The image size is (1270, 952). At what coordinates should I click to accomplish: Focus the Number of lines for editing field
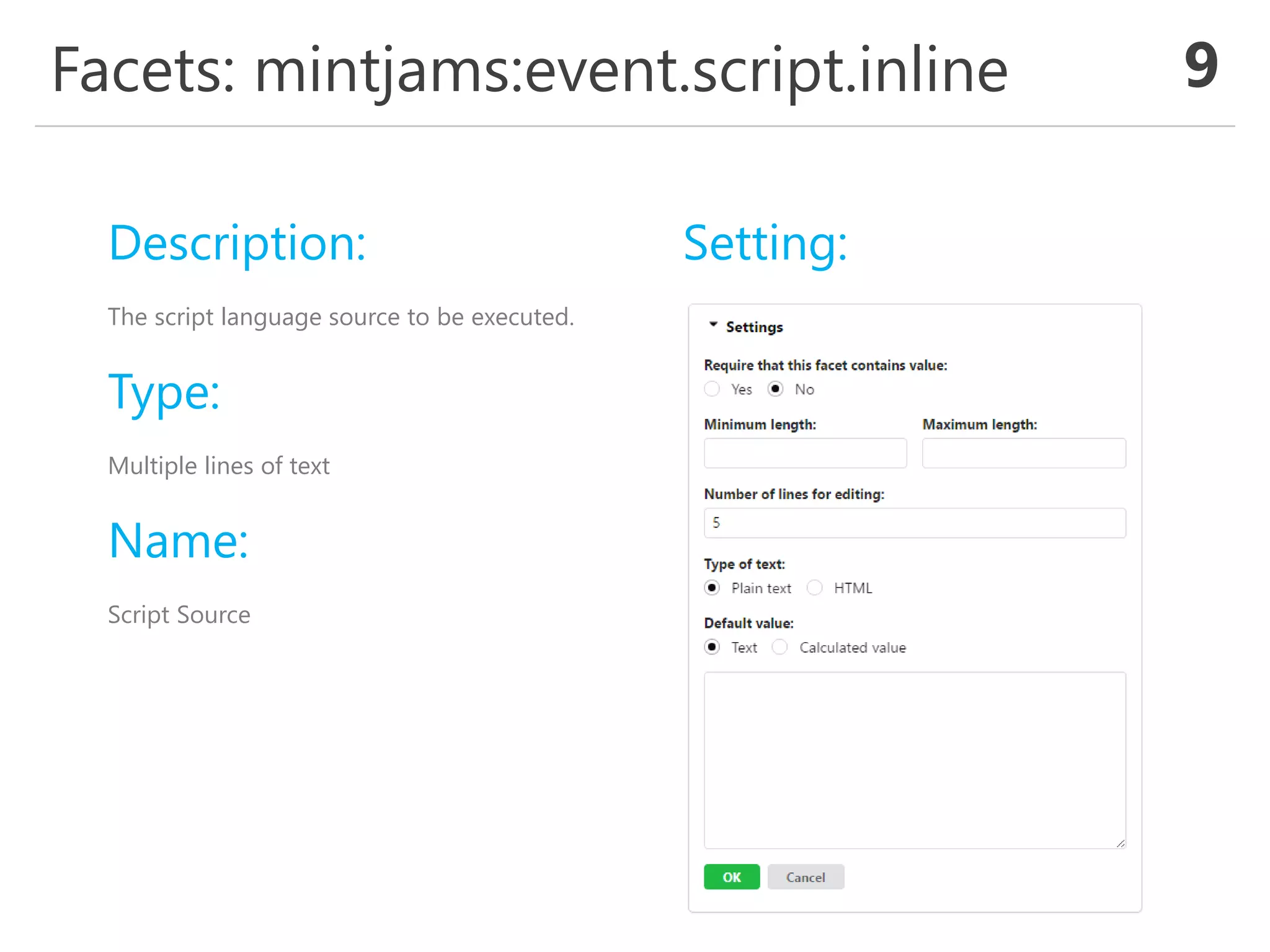(915, 523)
